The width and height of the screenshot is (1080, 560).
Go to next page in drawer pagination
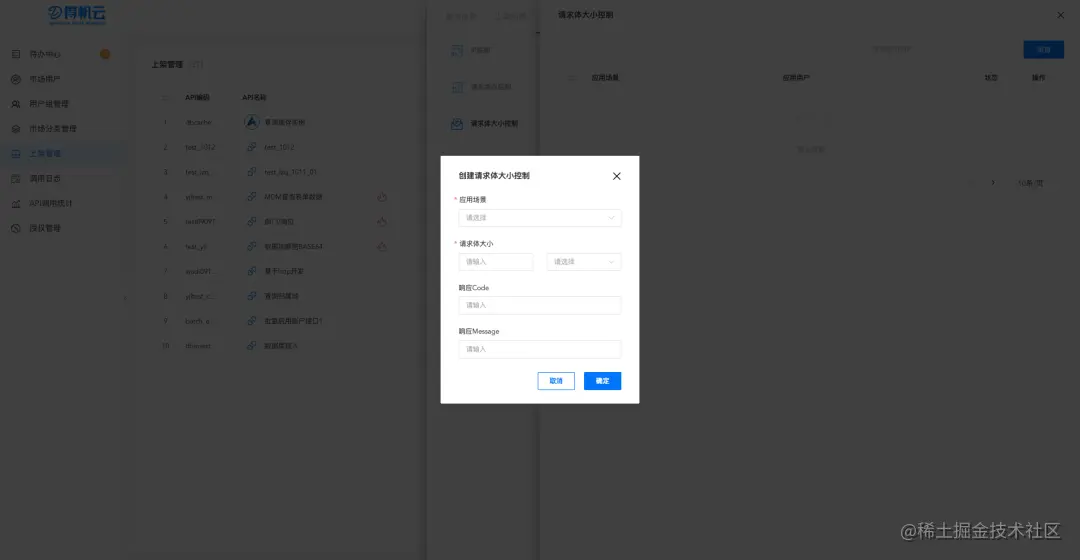993,183
